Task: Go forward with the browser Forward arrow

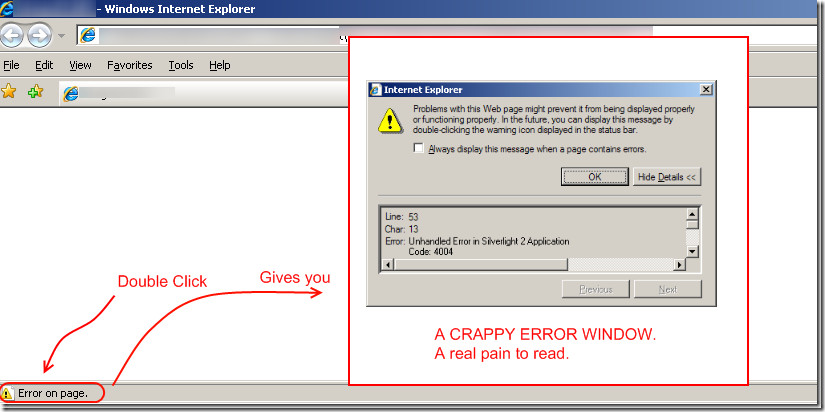Action: (39, 36)
